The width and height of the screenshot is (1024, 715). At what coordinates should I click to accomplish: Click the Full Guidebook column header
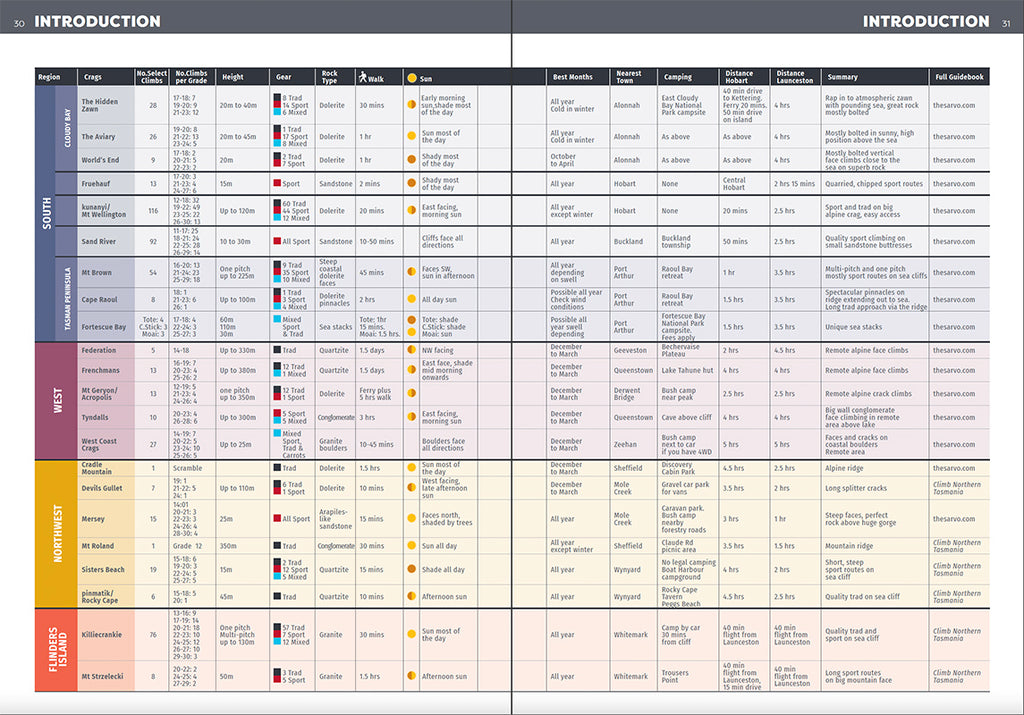959,77
